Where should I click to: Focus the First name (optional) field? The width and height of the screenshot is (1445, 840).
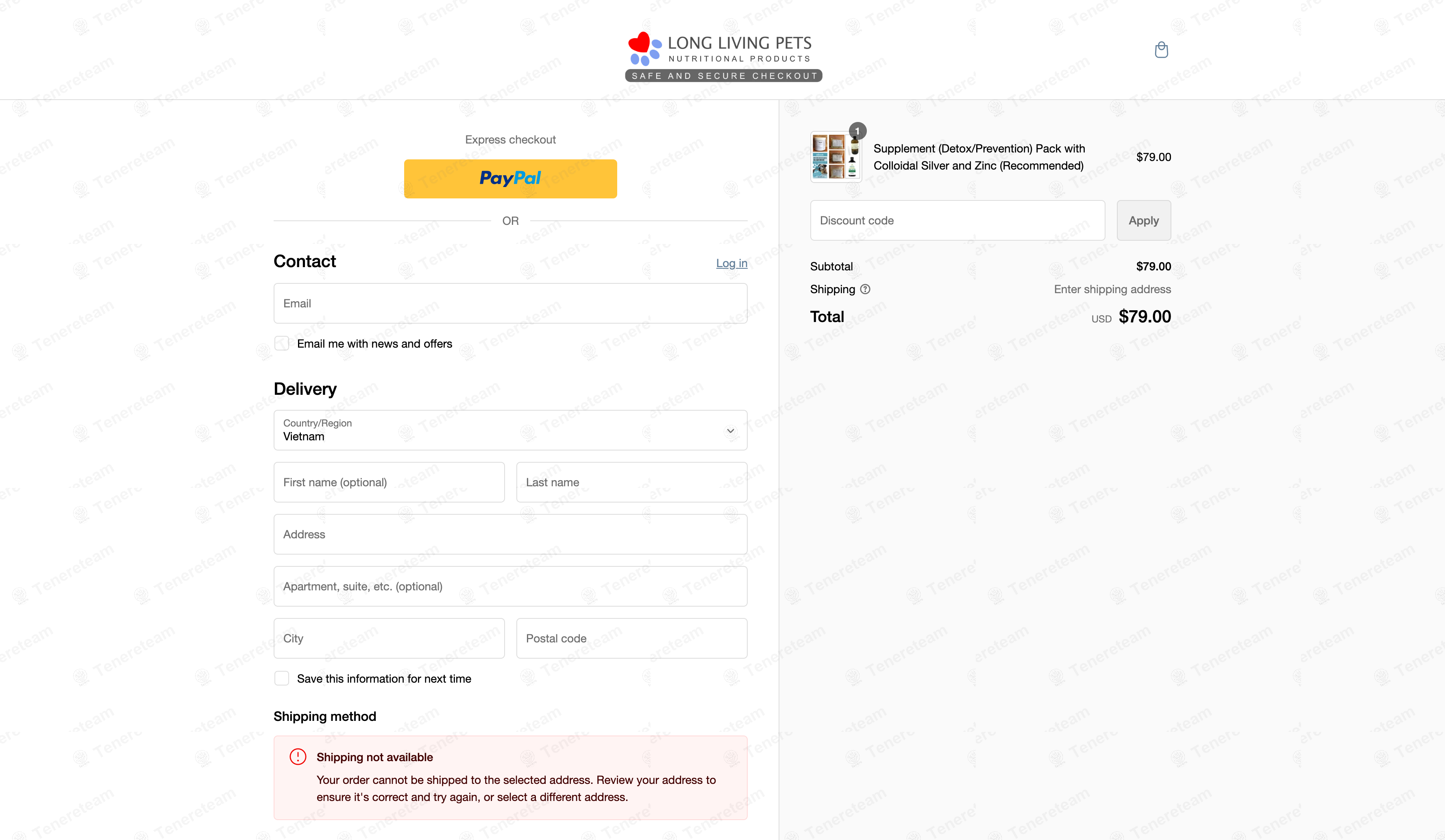390,482
